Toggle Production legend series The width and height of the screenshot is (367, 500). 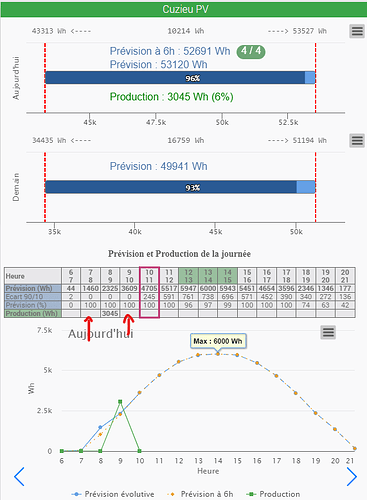click(273, 494)
